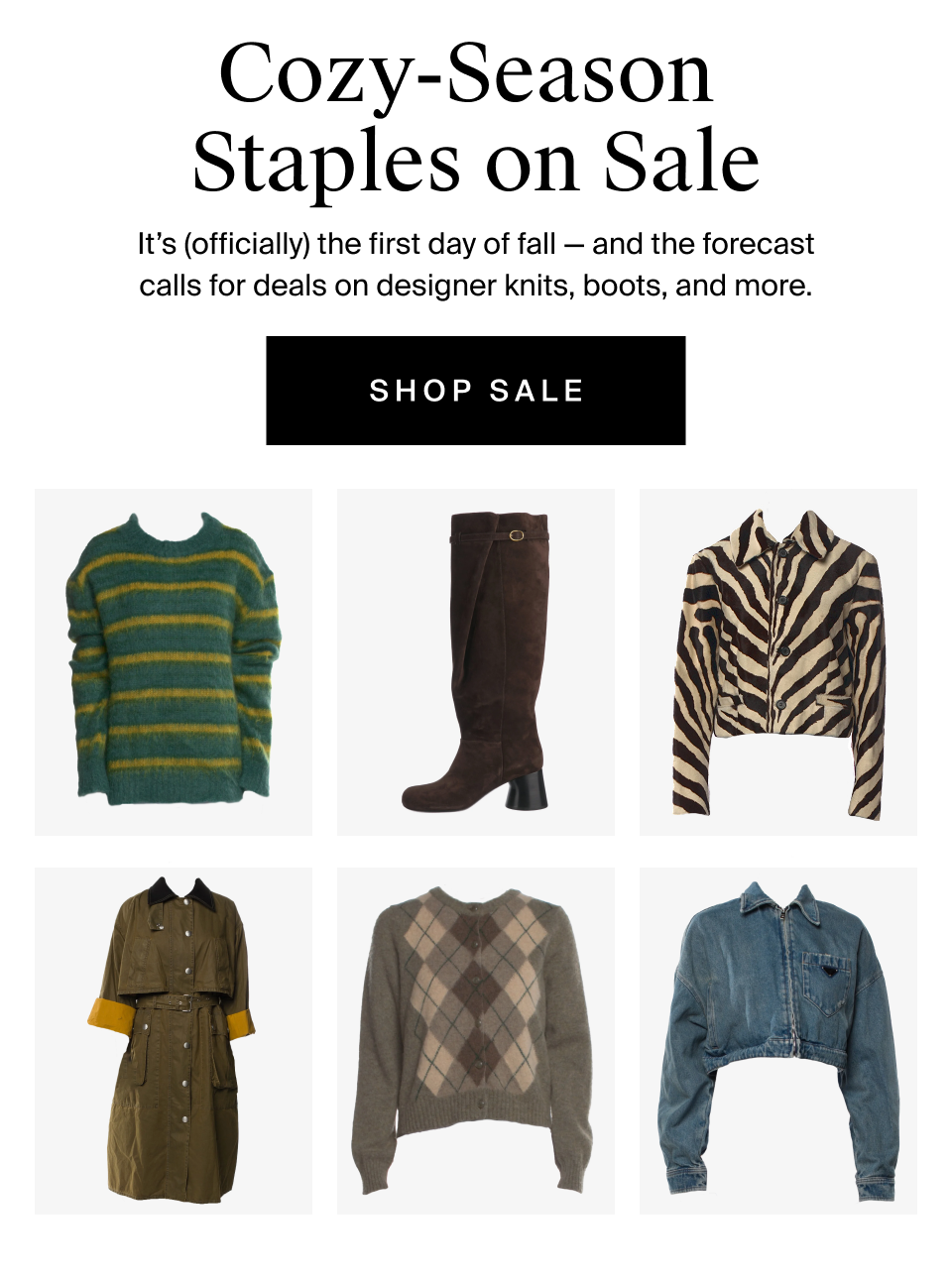Open the green striped mohair sweater
The width and height of the screenshot is (952, 1282).
(173, 661)
